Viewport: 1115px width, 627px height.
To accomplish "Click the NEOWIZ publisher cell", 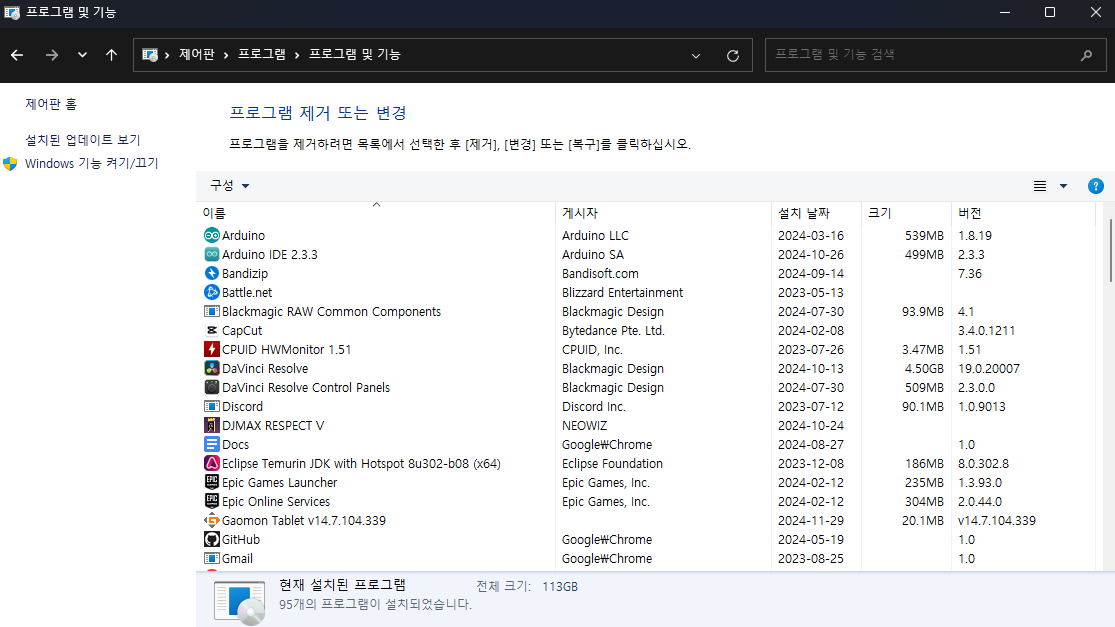I will 585,426.
